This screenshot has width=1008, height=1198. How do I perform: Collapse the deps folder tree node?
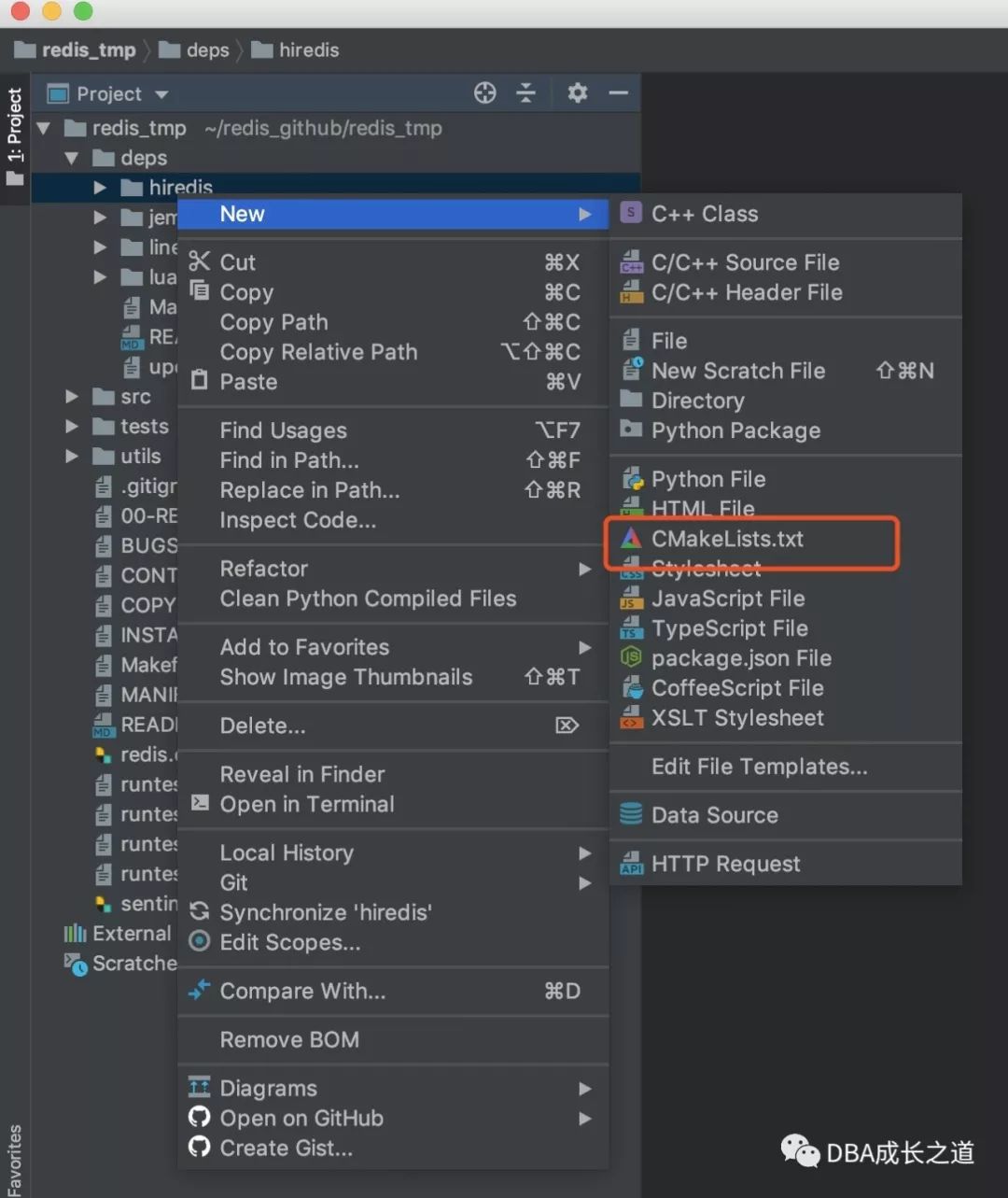(72, 159)
